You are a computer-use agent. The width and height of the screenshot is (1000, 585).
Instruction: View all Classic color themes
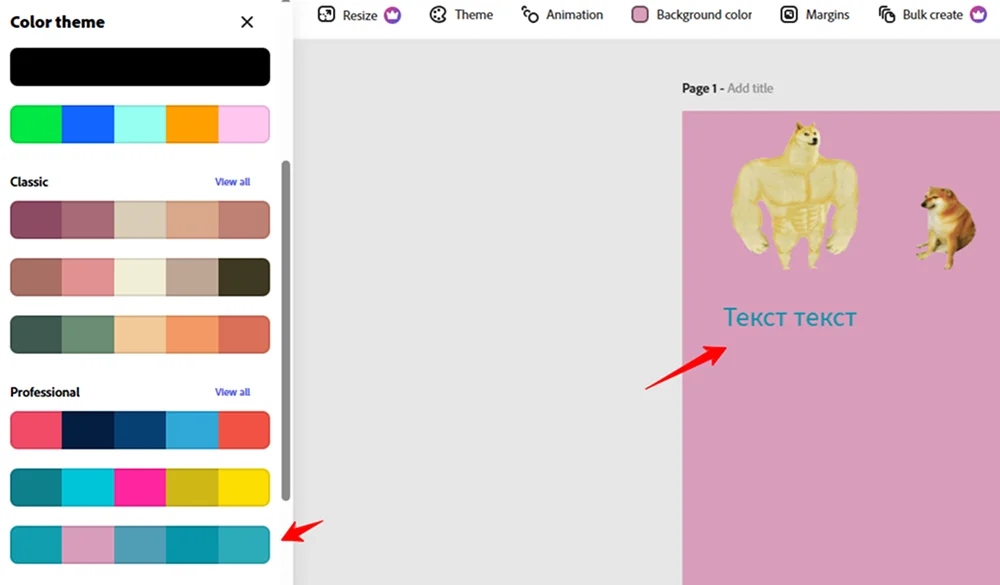pos(232,182)
